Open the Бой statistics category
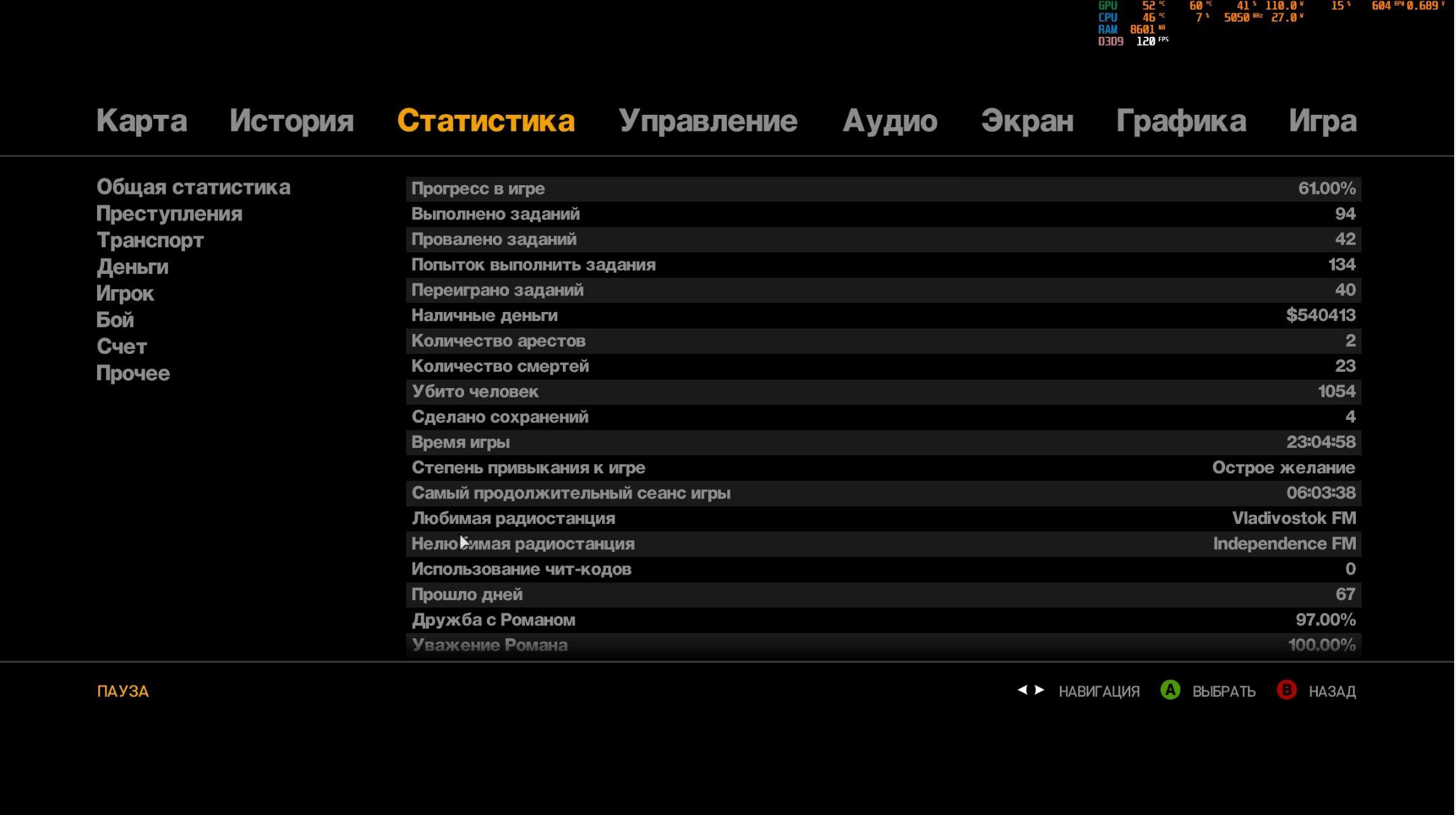1456x815 pixels. coord(115,320)
